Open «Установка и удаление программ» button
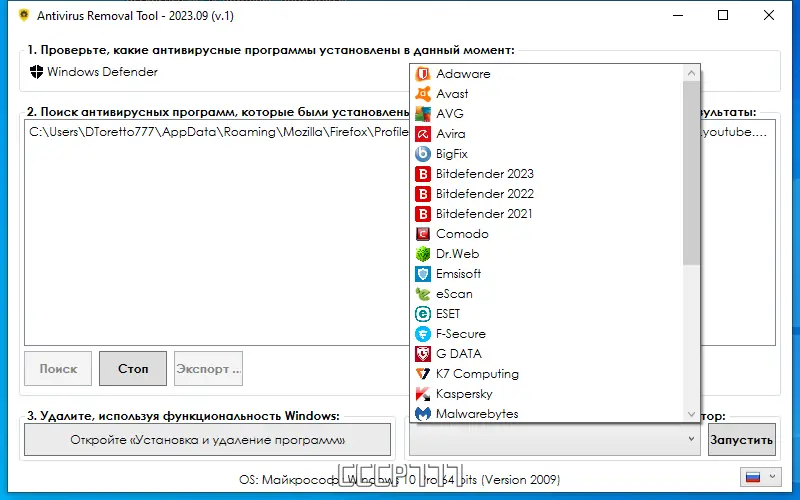 (208, 439)
